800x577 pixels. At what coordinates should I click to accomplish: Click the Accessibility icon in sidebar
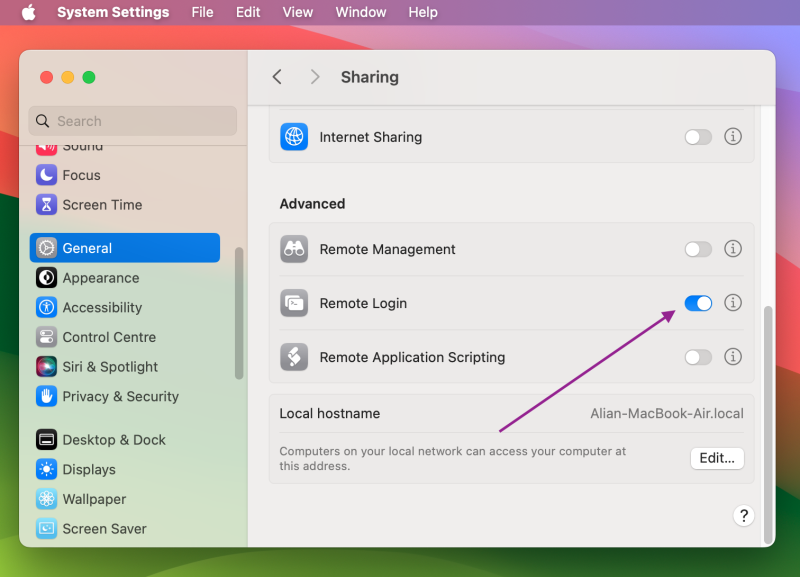coord(46,307)
